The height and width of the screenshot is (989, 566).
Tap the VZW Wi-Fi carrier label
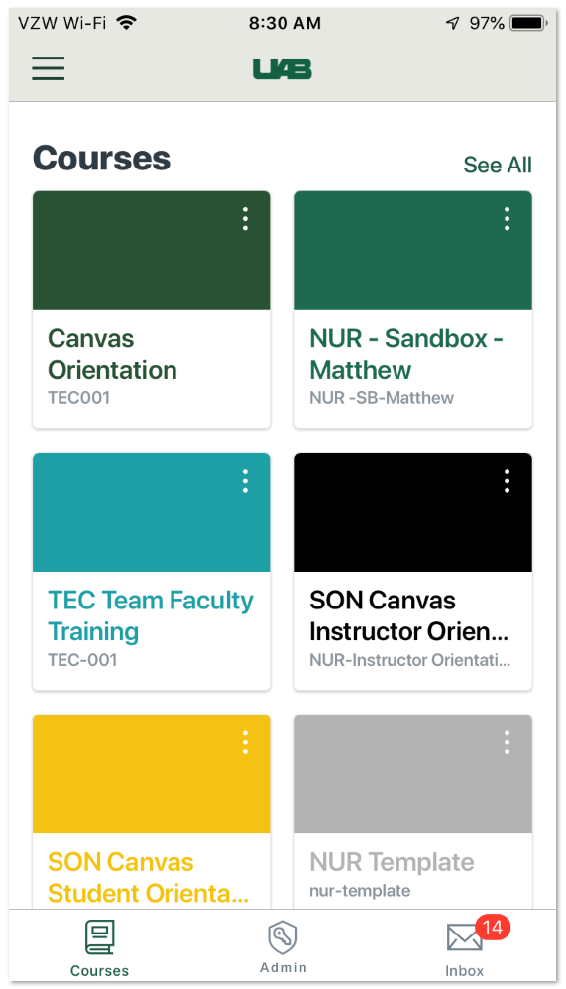pos(62,24)
